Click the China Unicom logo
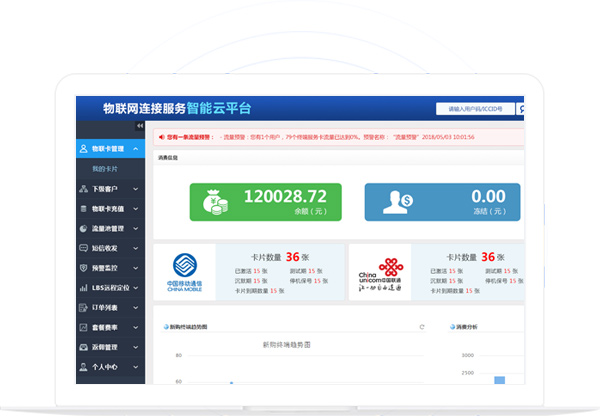The height and width of the screenshot is (416, 600). [380, 273]
